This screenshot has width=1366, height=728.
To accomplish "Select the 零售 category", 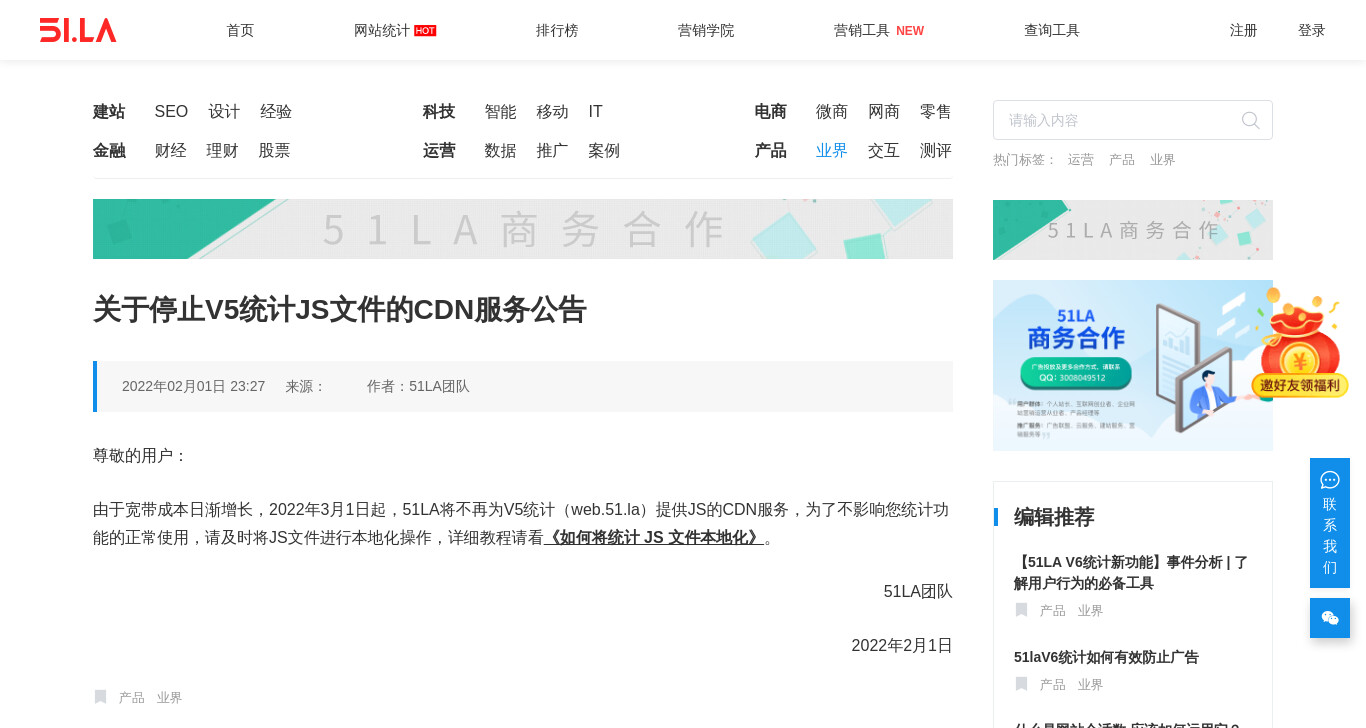I will point(936,112).
